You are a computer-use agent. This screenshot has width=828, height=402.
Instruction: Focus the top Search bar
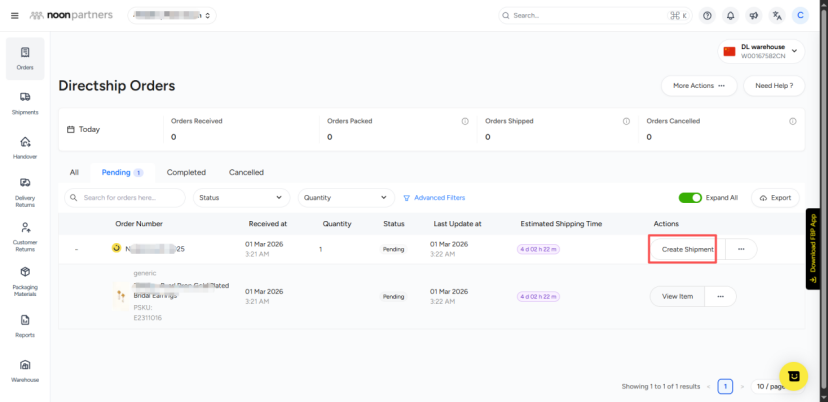point(596,15)
